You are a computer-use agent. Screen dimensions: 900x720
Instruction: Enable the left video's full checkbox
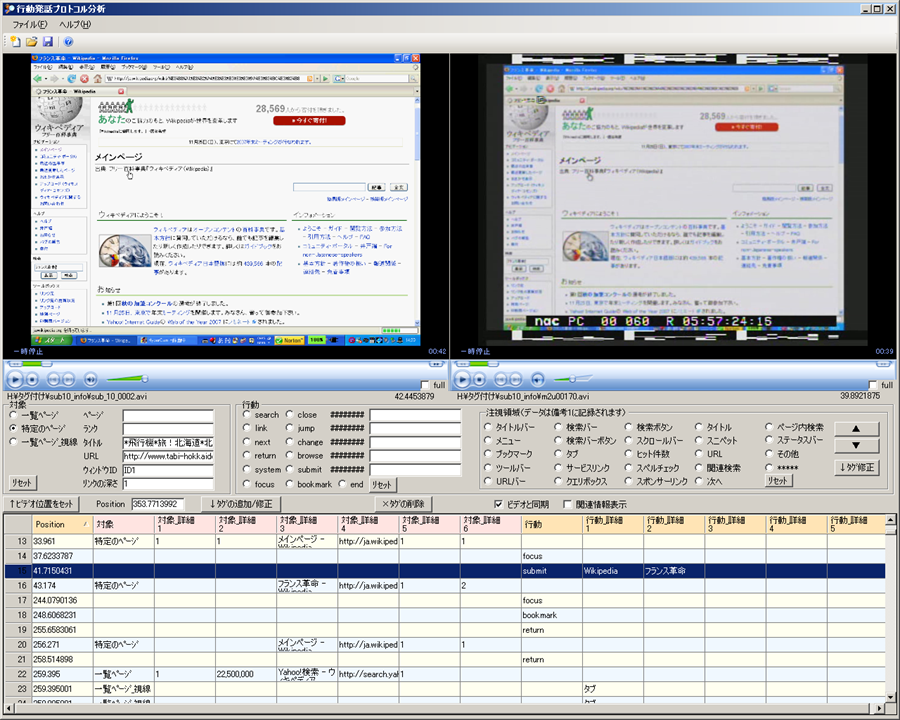click(x=424, y=386)
